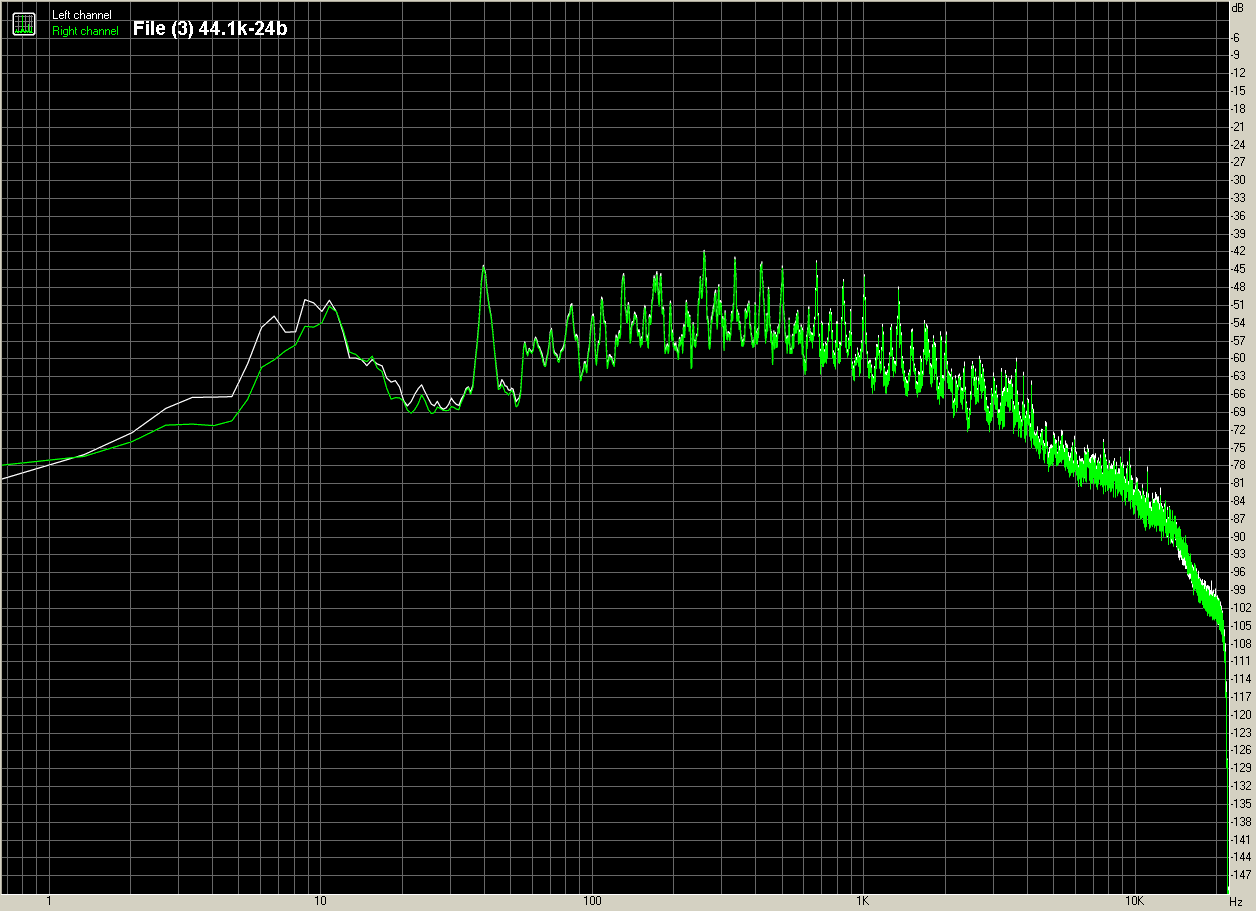Click the '-60' dB axis label

pyautogui.click(x=1239, y=358)
